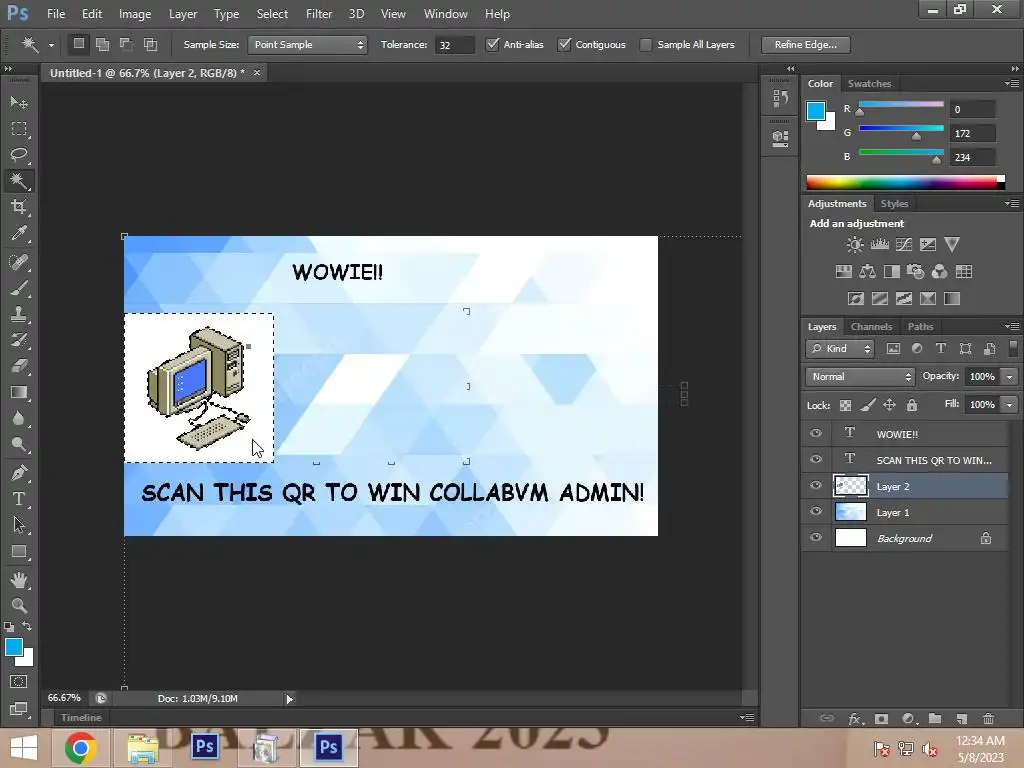This screenshot has width=1024, height=768.
Task: Select the Pen tool
Action: click(x=19, y=472)
